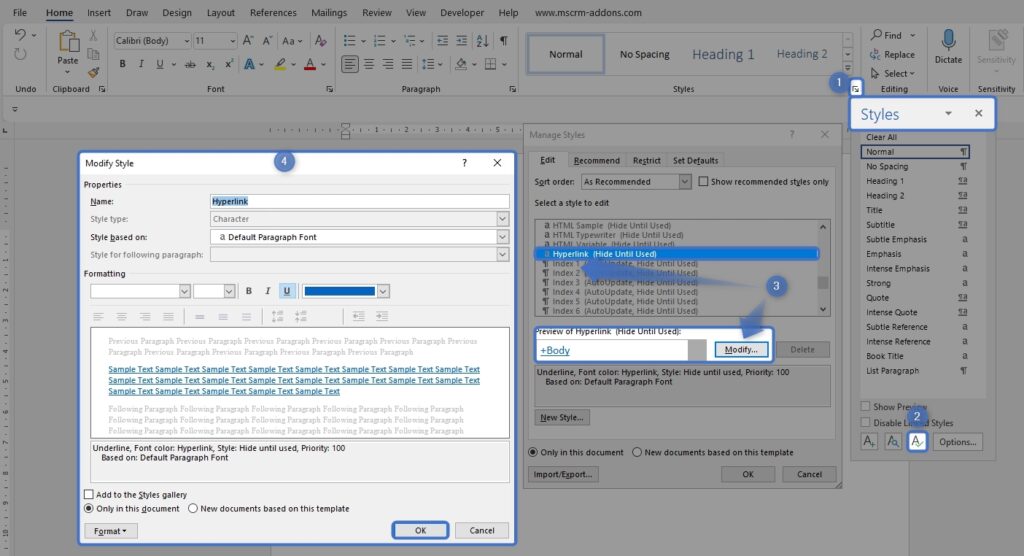Align text left in ribbon

click(350, 64)
